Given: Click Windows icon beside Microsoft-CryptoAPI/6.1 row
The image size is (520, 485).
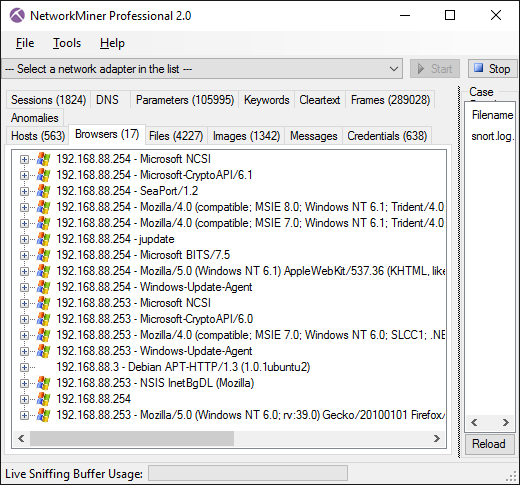Looking at the screenshot, I should point(43,175).
